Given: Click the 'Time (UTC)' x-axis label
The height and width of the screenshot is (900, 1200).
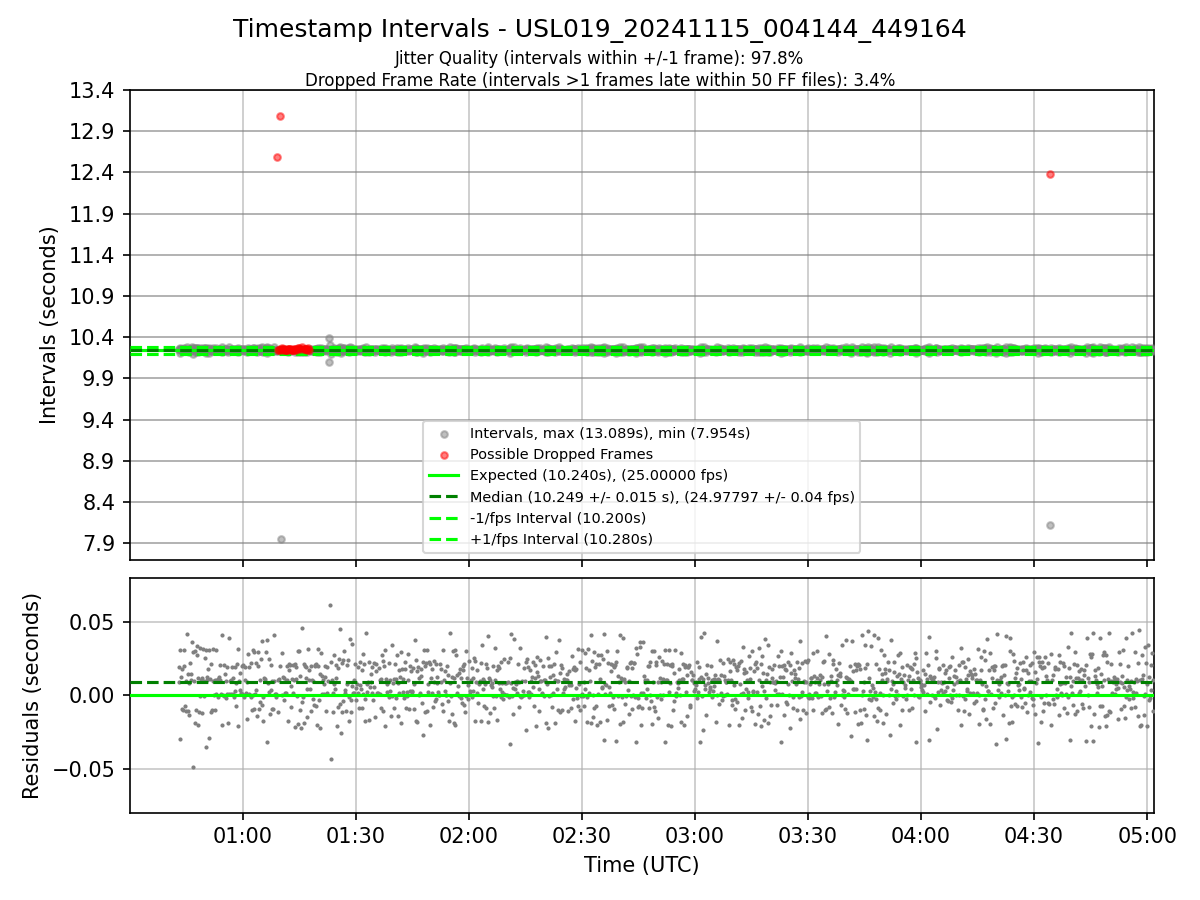Looking at the screenshot, I should (x=642, y=865).
